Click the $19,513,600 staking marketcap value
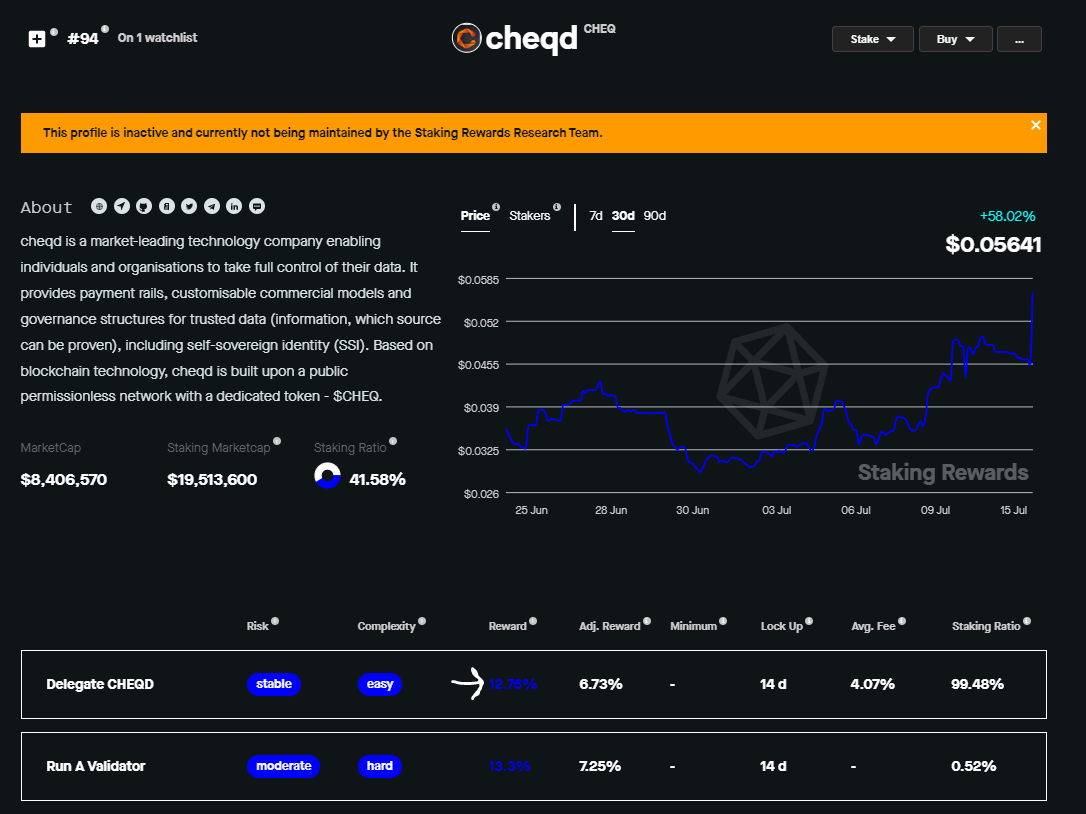Viewport: 1086px width, 814px height. coord(212,479)
